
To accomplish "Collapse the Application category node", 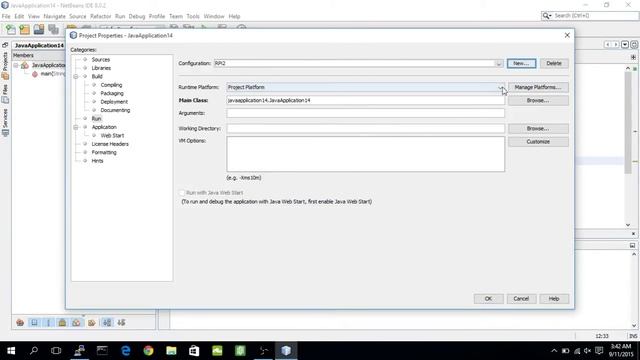I will point(76,127).
